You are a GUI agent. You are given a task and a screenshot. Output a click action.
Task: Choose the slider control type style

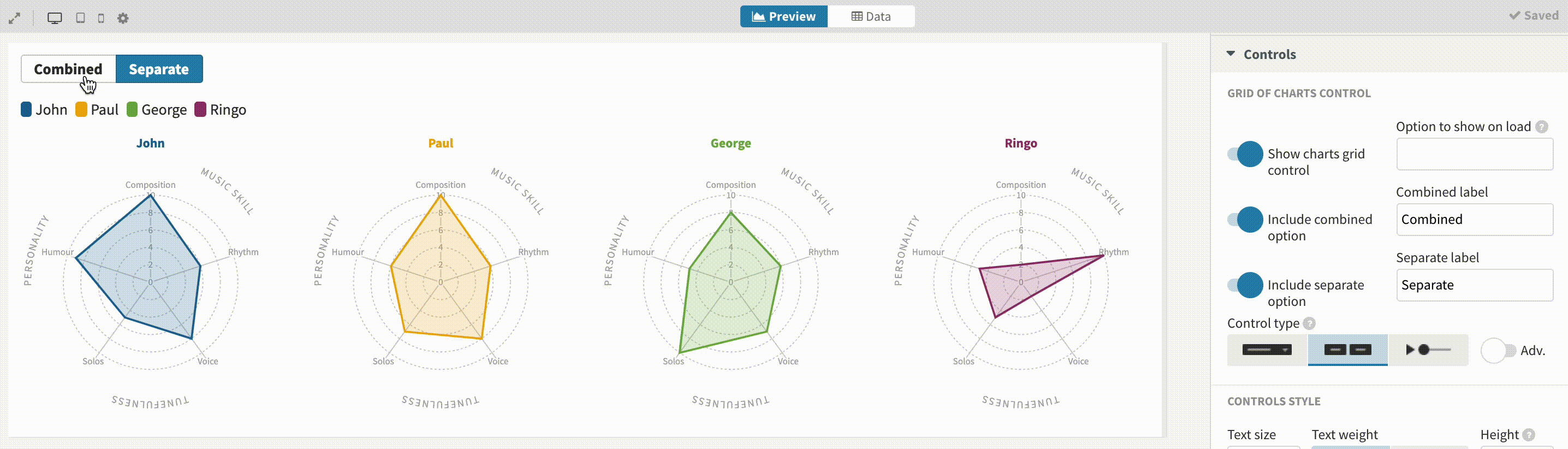[1429, 350]
